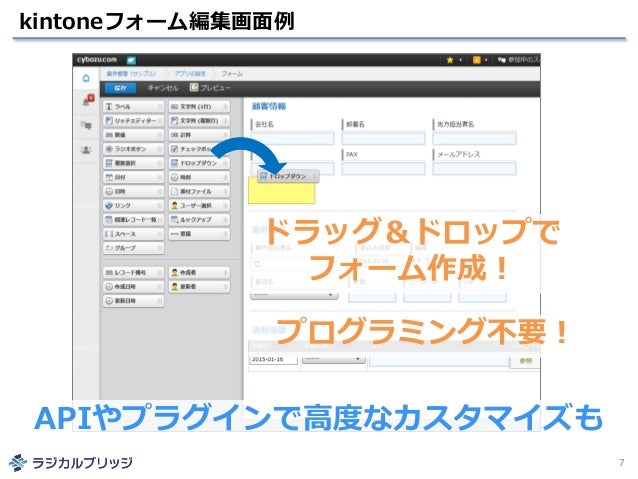Click the orange checkmark icon in the header
Image resolution: width=638 pixels, height=479 pixels.
point(476,60)
